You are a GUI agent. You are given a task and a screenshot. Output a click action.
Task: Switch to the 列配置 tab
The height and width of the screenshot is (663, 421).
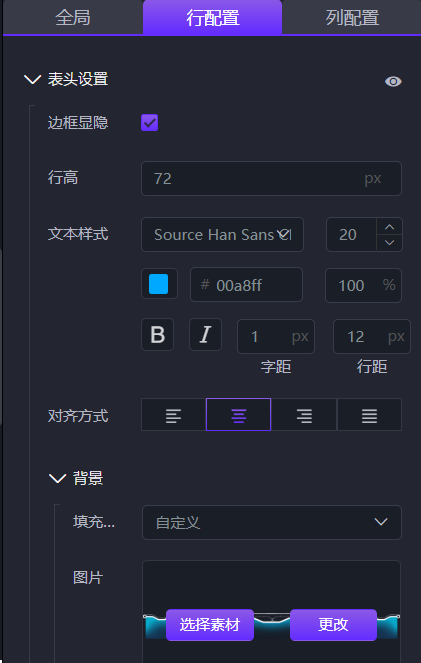tap(352, 18)
